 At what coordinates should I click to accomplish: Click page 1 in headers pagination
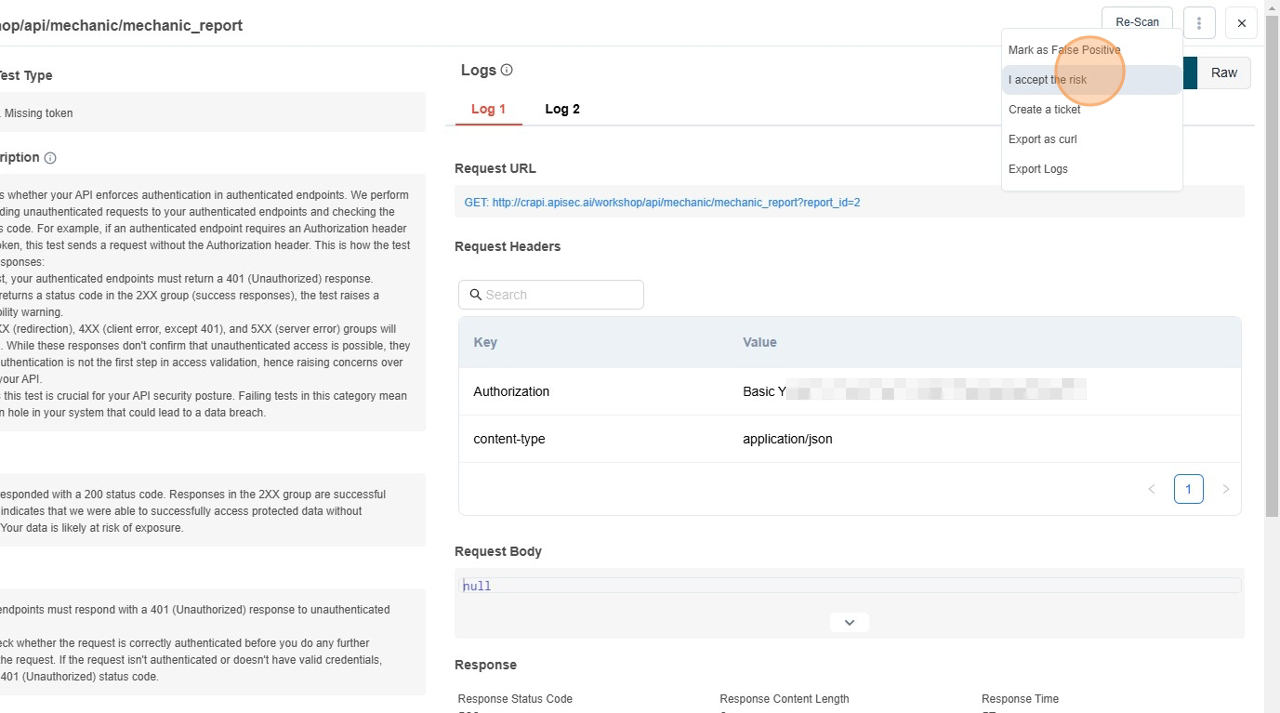point(1188,489)
